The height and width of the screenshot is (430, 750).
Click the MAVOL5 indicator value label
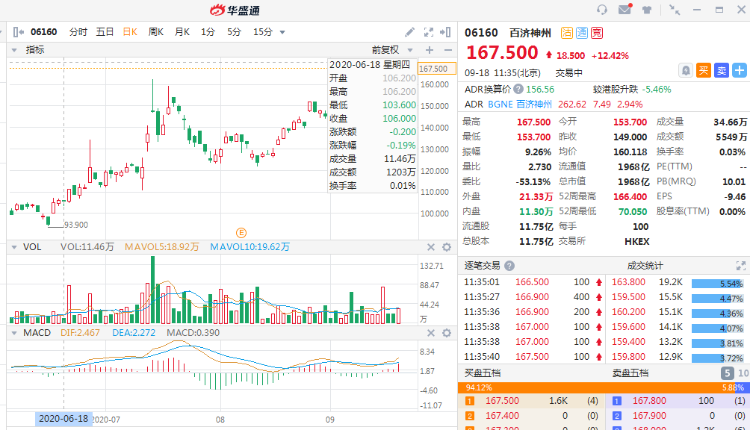162,247
